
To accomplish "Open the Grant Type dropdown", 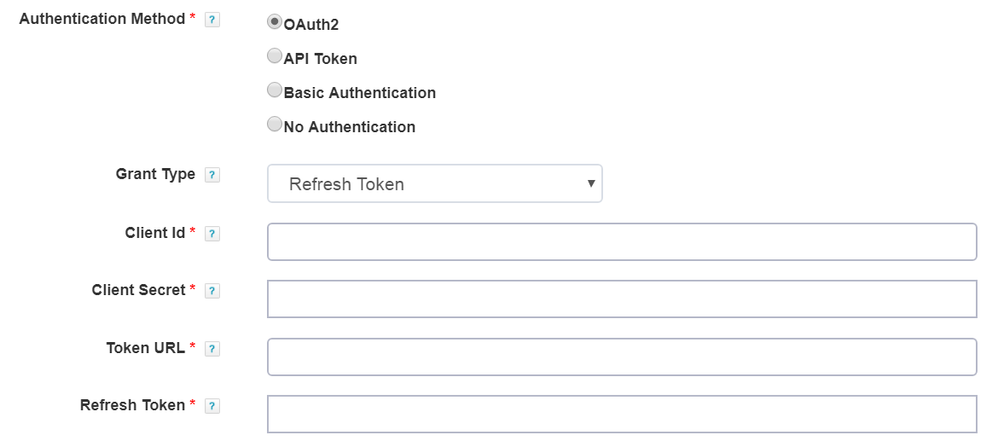I will pyautogui.click(x=434, y=184).
